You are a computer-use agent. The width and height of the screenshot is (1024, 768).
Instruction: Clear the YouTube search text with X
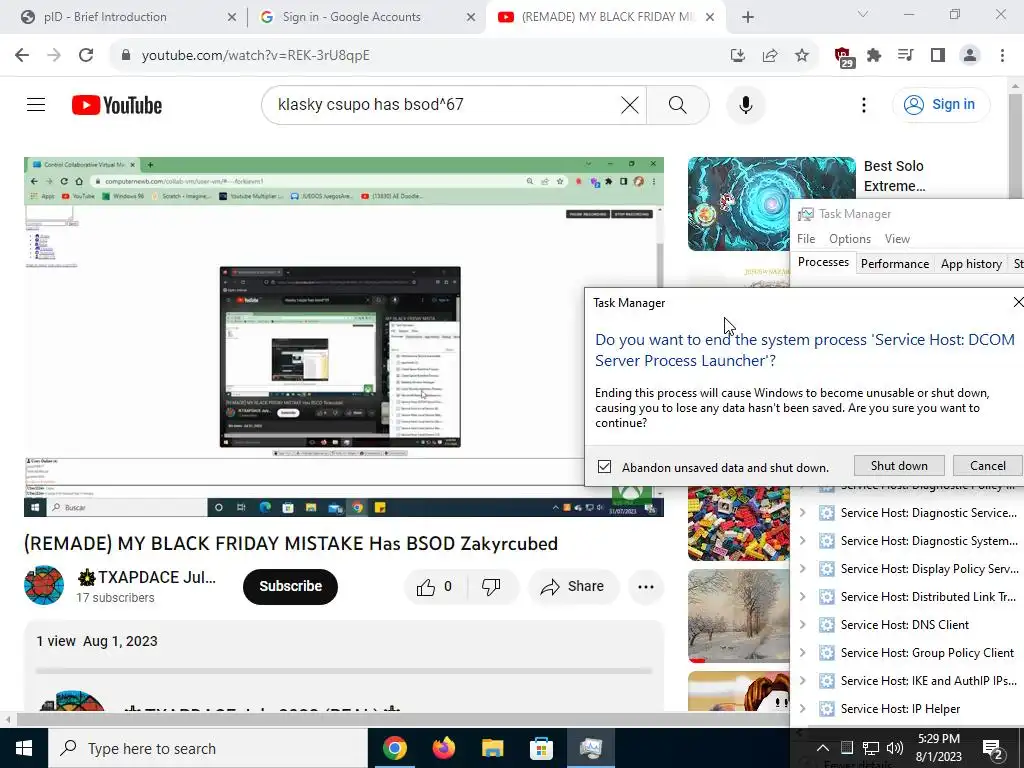click(x=630, y=104)
